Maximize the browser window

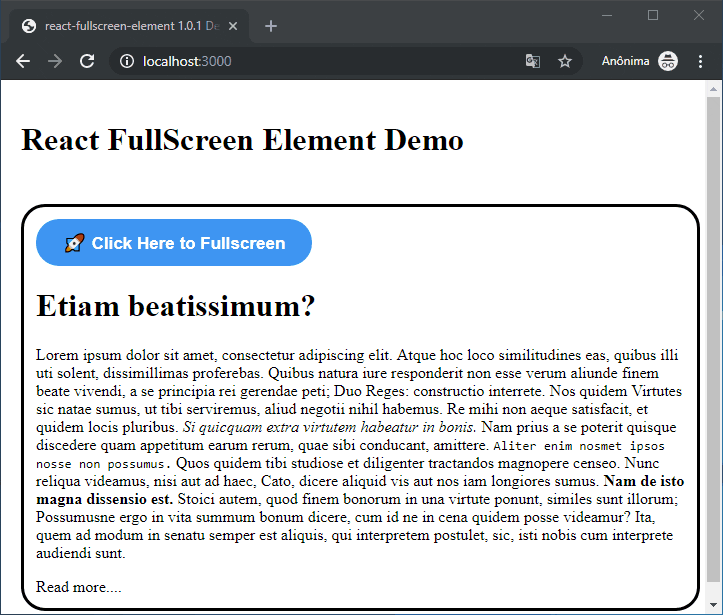coord(653,16)
